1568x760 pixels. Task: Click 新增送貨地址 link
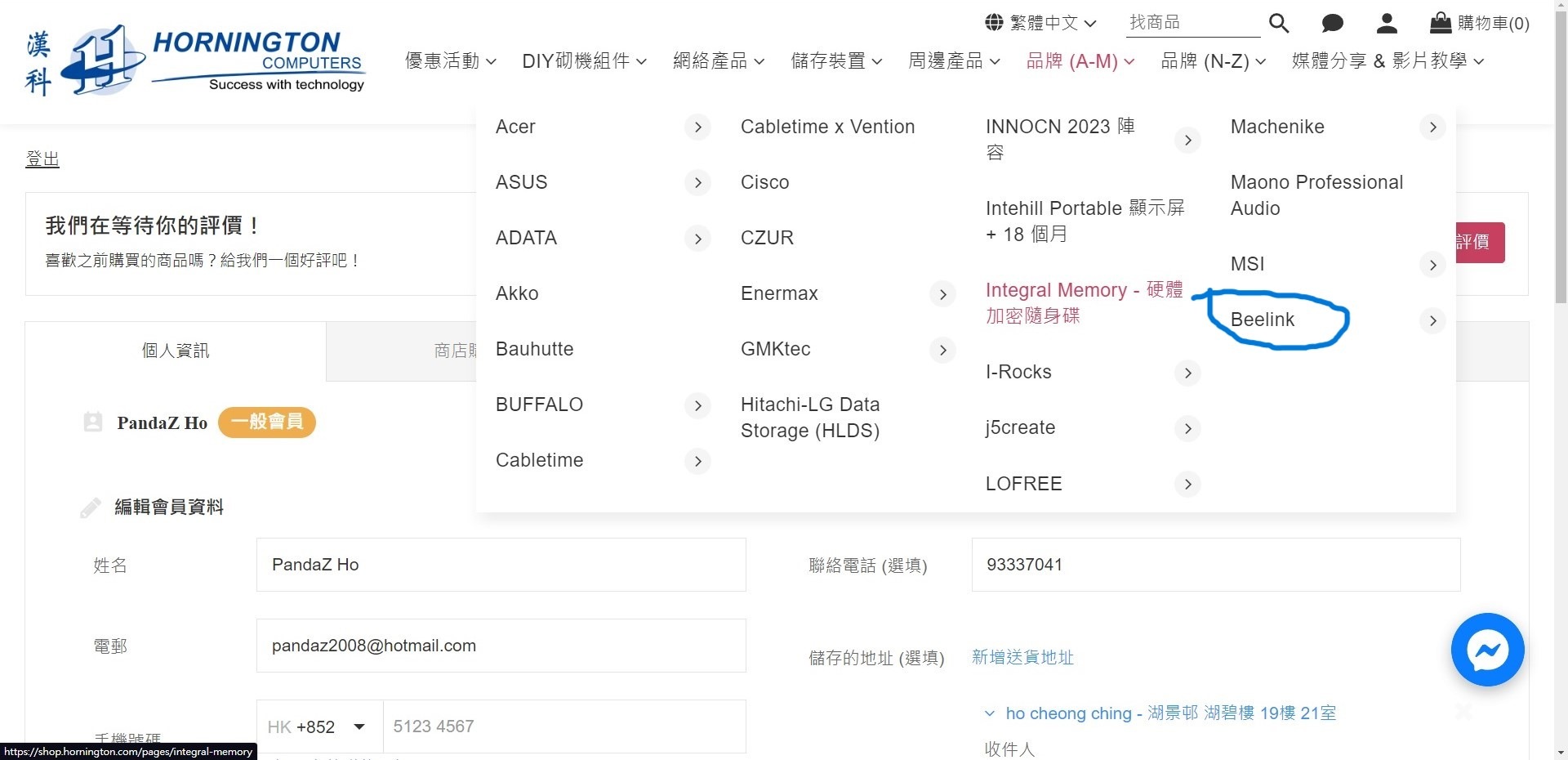tap(1022, 657)
